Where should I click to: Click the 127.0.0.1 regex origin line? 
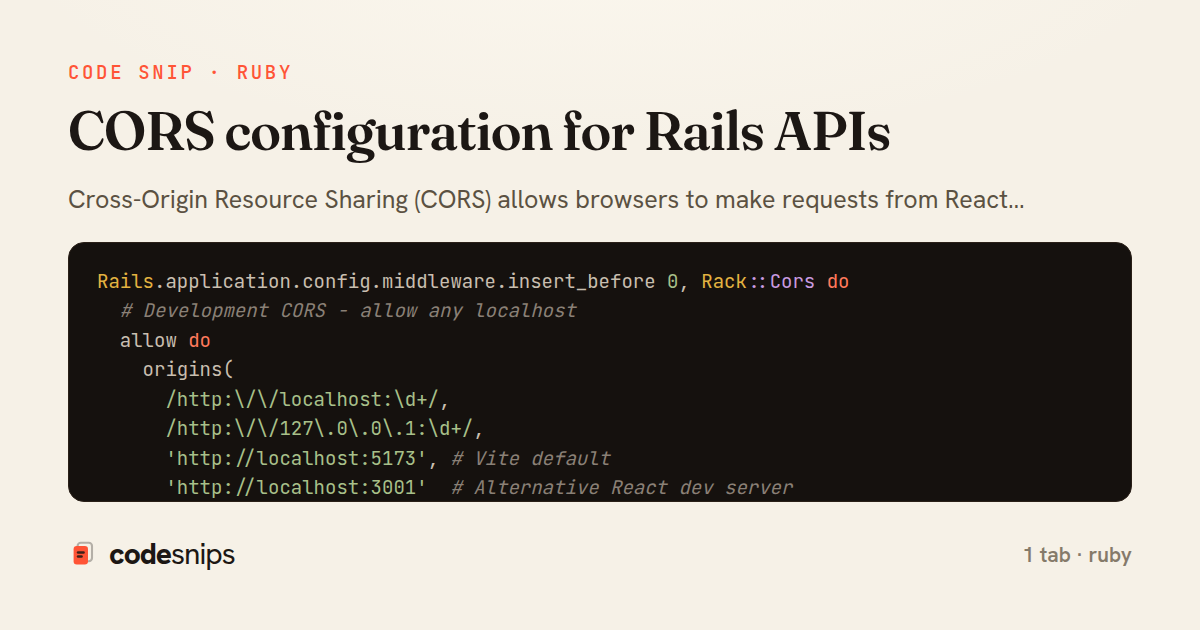(325, 430)
